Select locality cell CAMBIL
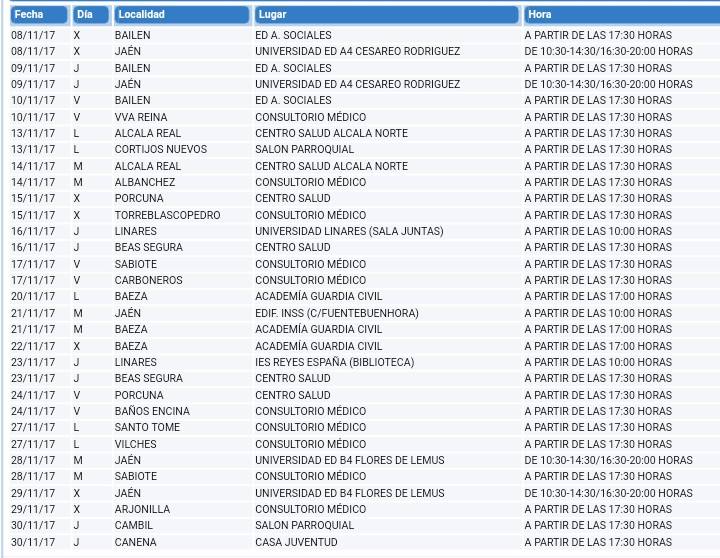The height and width of the screenshot is (558, 720). tap(134, 525)
